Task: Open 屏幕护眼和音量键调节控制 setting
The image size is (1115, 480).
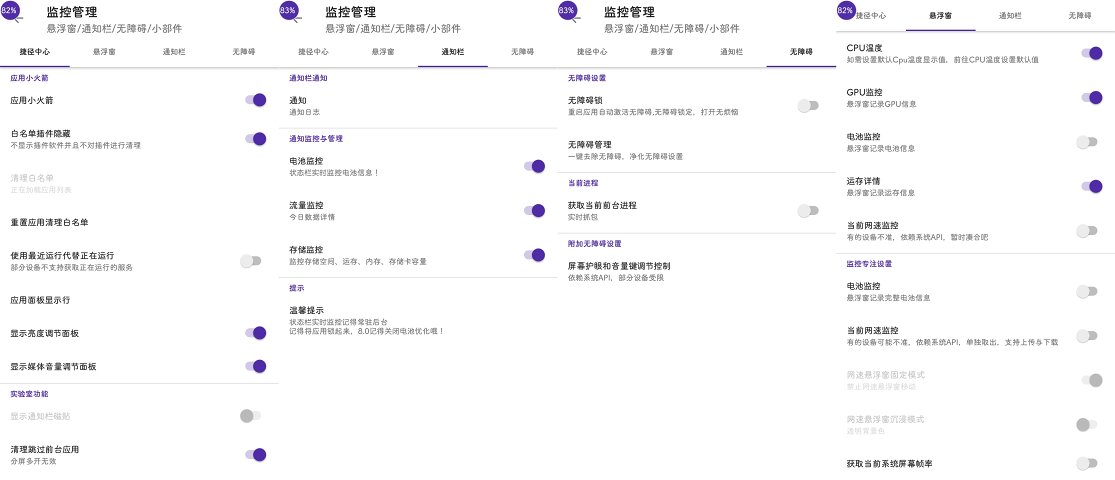Action: [697, 271]
